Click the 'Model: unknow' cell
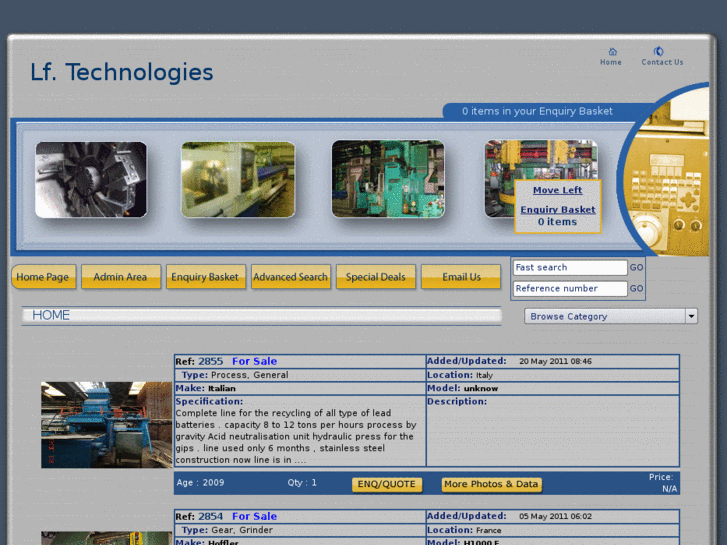 (553, 388)
